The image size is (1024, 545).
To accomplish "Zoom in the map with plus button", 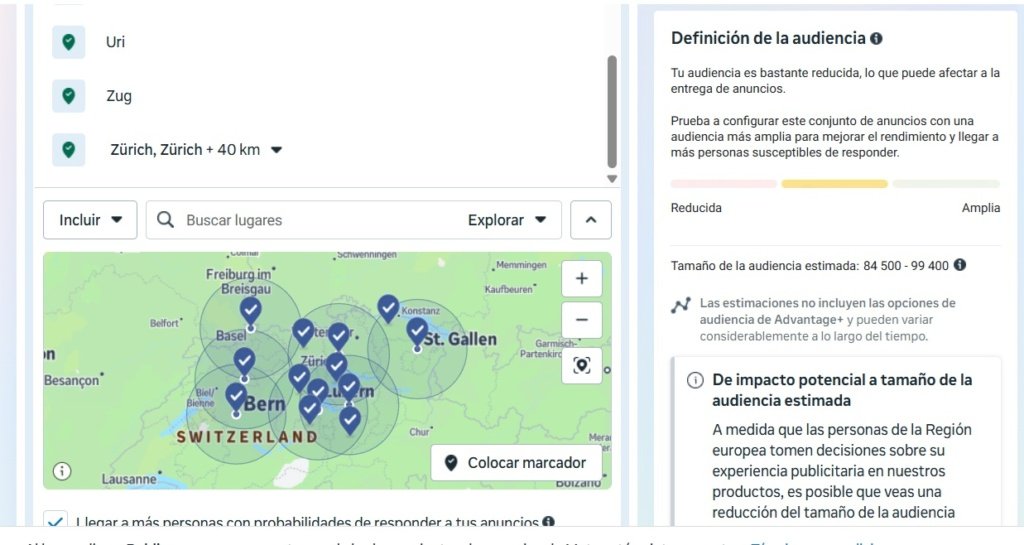I will tap(581, 279).
